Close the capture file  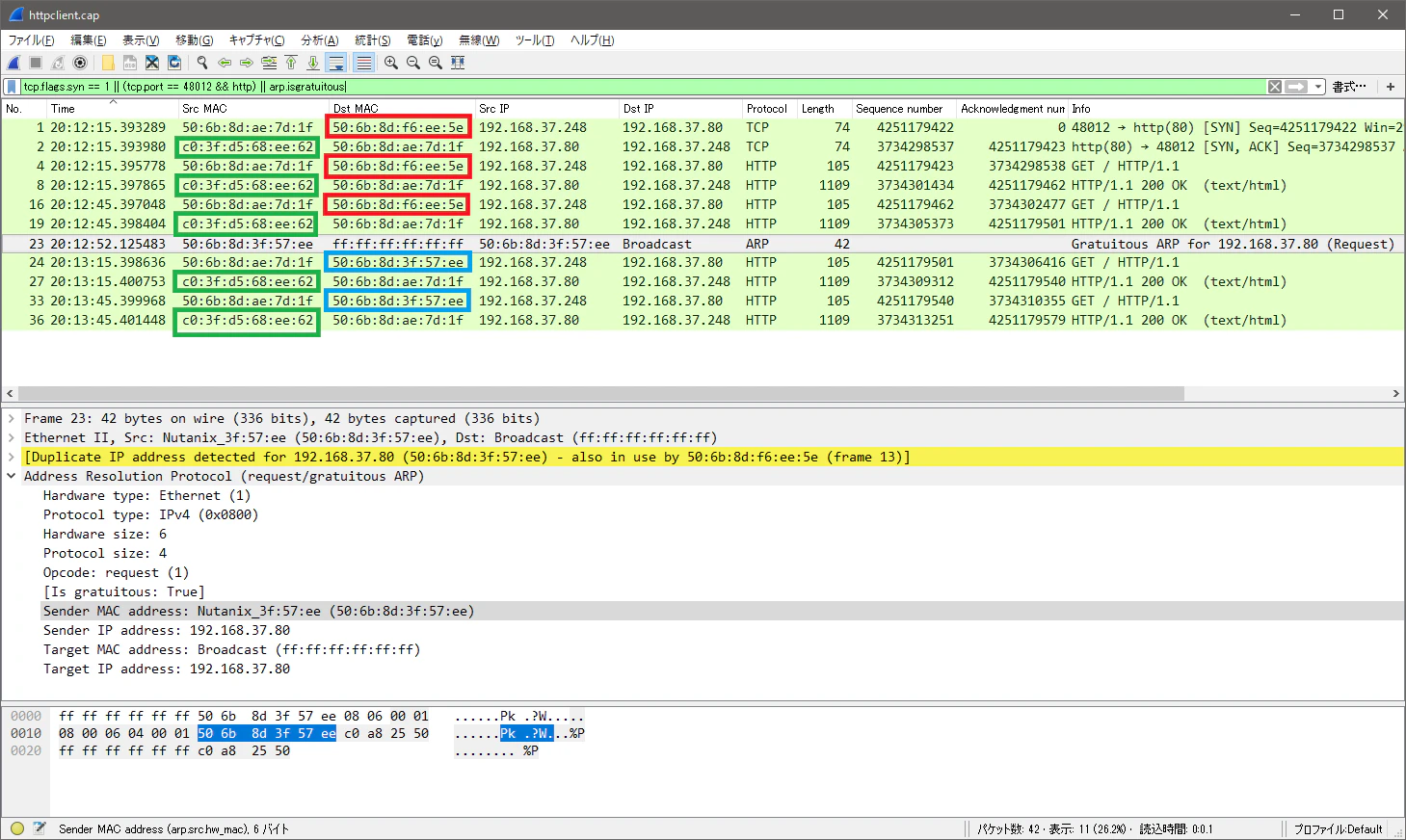[152, 63]
